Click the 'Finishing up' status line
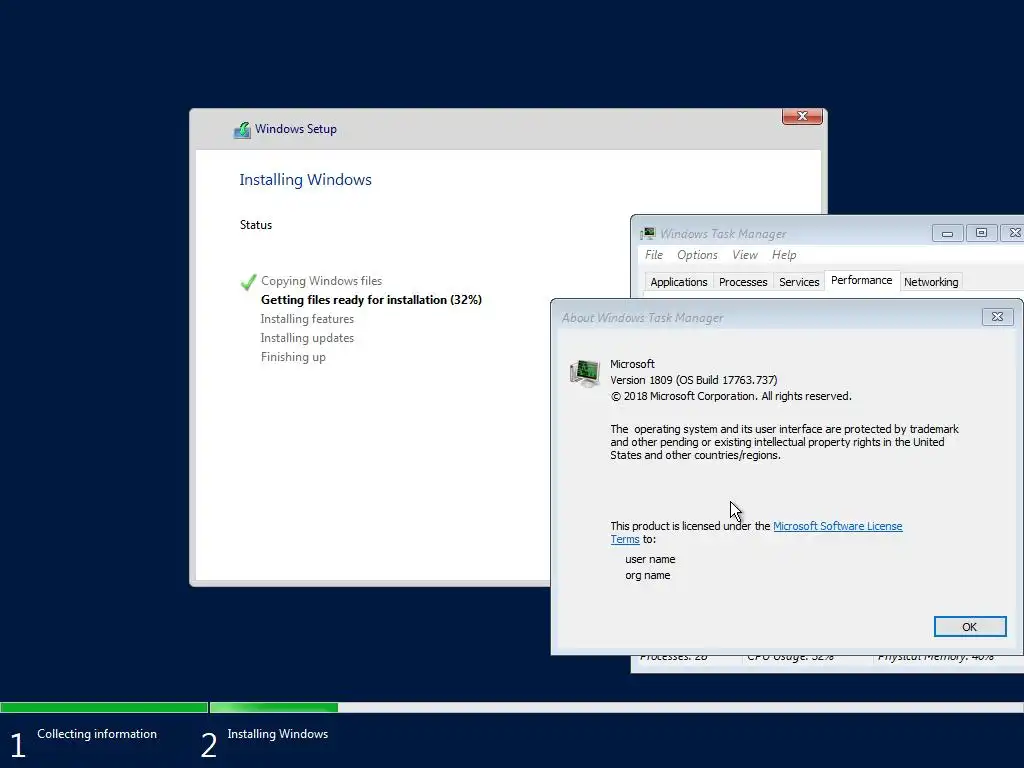The width and height of the screenshot is (1024, 768). (293, 357)
